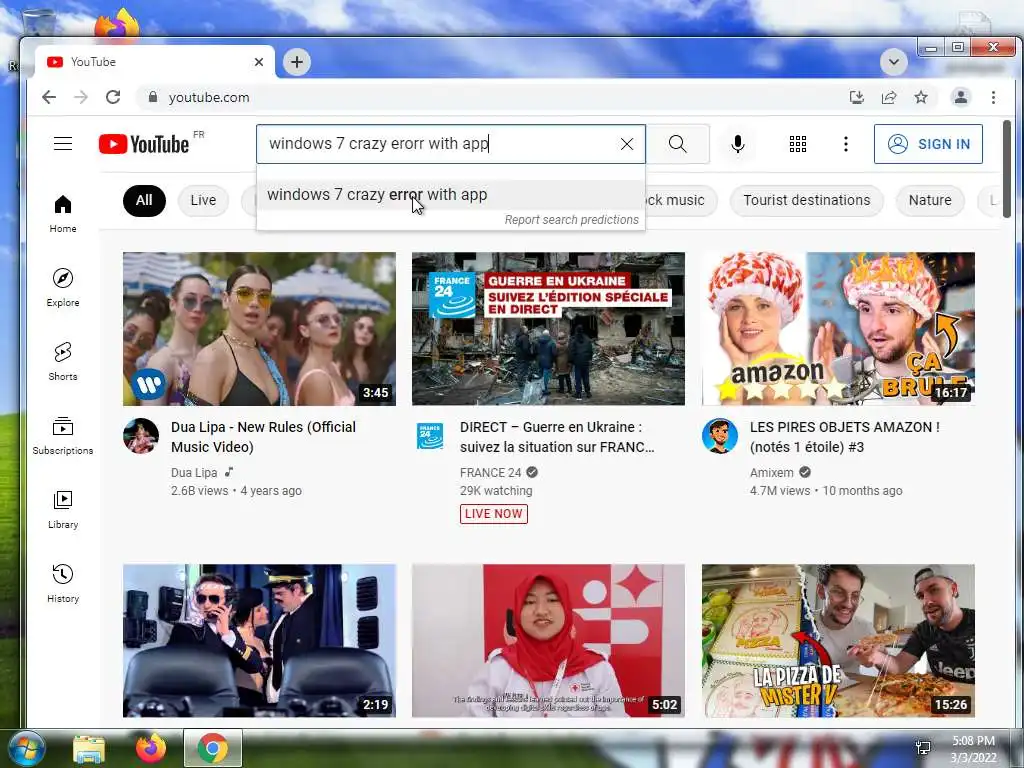Image resolution: width=1024 pixels, height=768 pixels.
Task: Open Shorts in the sidebar
Action: click(63, 362)
